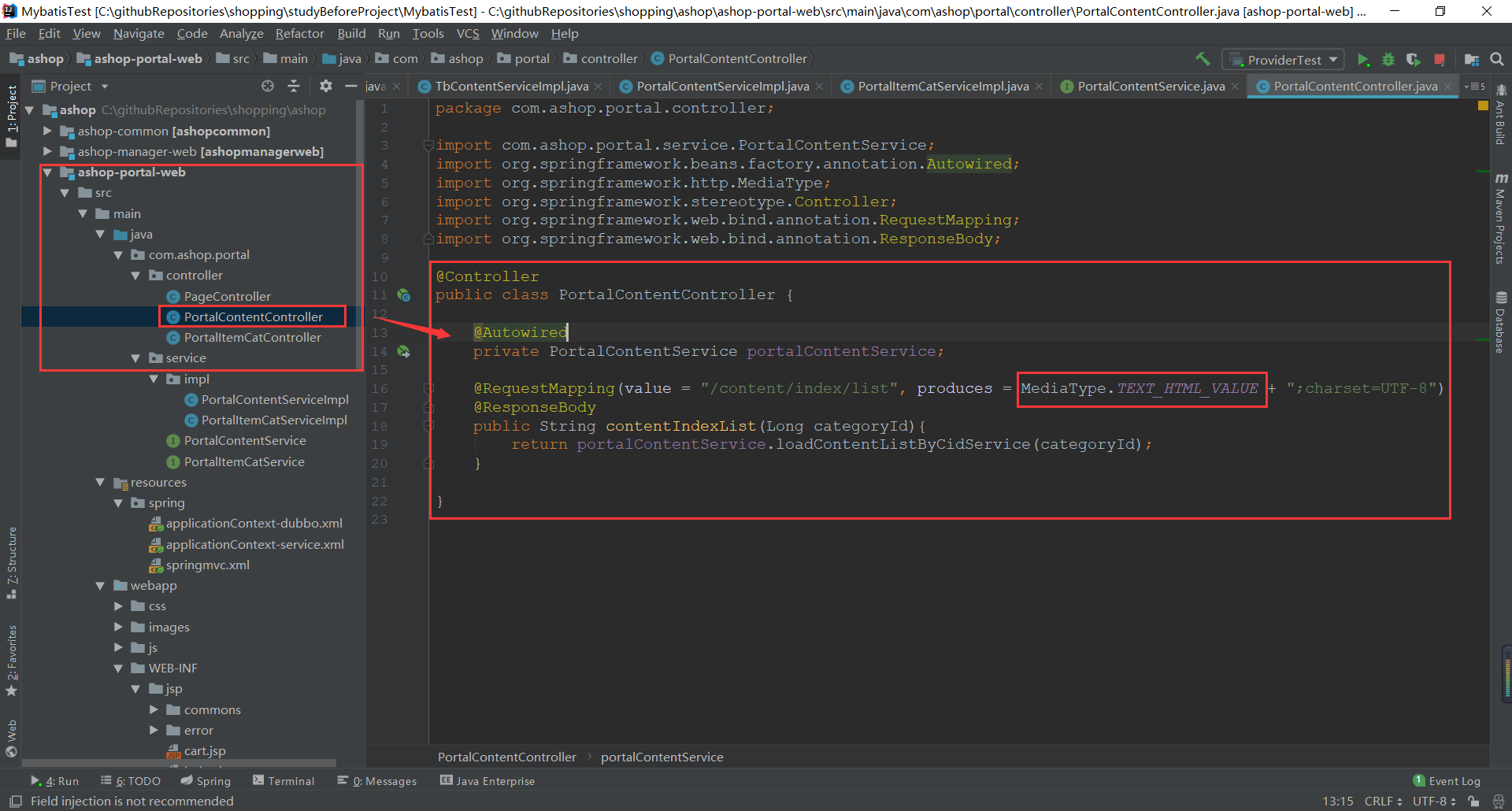Select the PortalItemCatService interface
This screenshot has height=811, width=1512.
point(244,462)
